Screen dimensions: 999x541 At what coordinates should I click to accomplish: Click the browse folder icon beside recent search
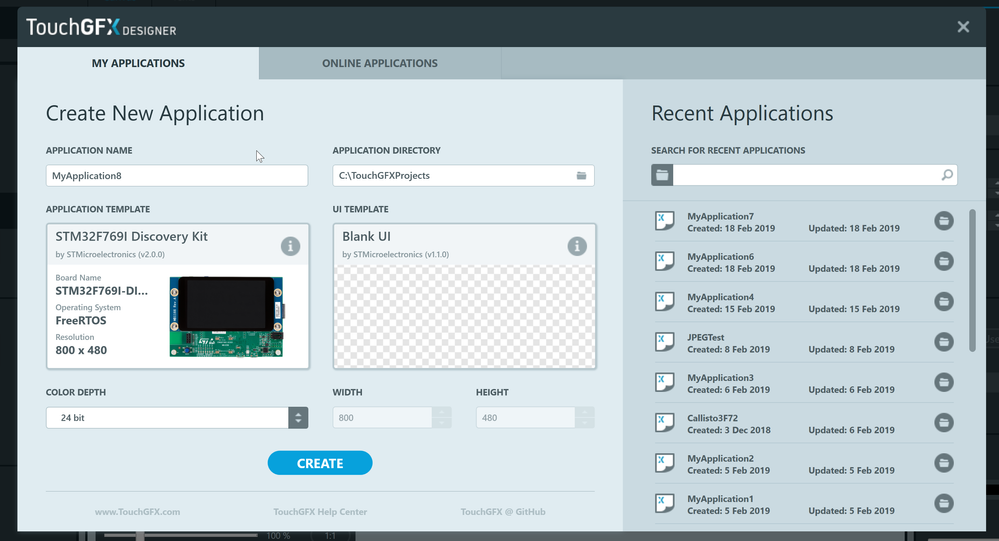pyautogui.click(x=662, y=175)
